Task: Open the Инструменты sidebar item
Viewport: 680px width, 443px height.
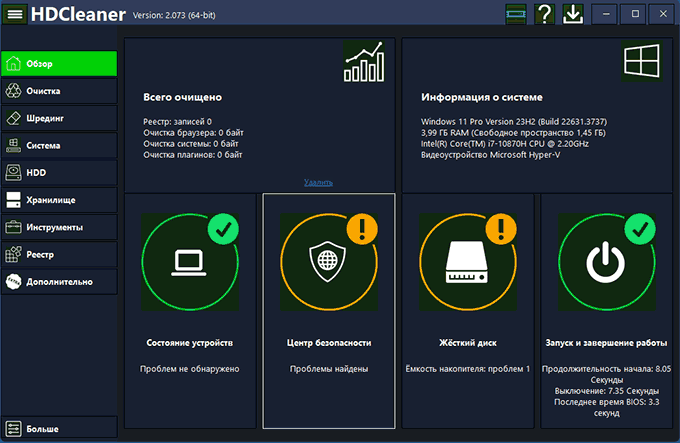Action: click(x=59, y=227)
